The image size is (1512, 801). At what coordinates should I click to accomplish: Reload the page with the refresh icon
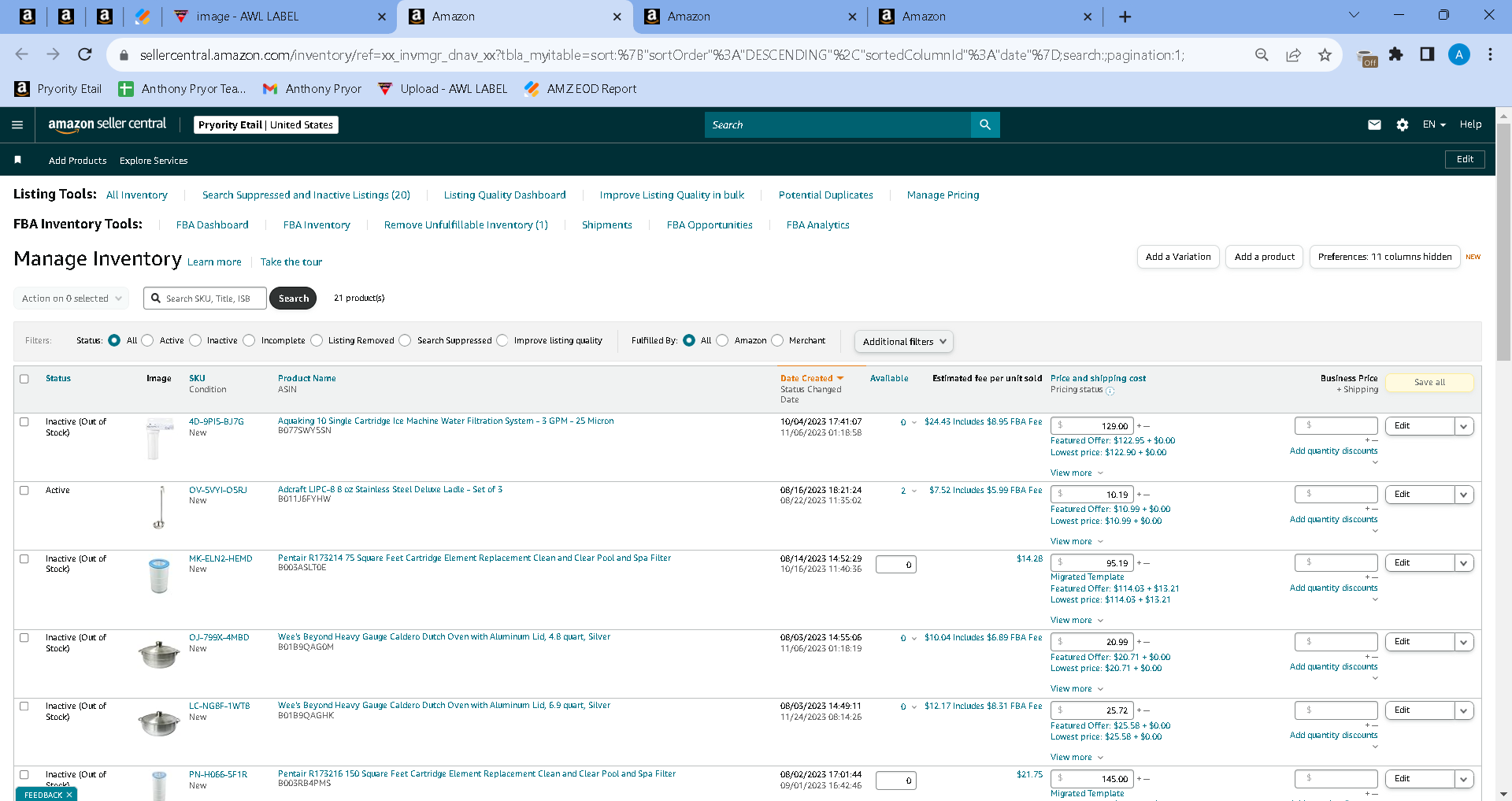coord(84,54)
